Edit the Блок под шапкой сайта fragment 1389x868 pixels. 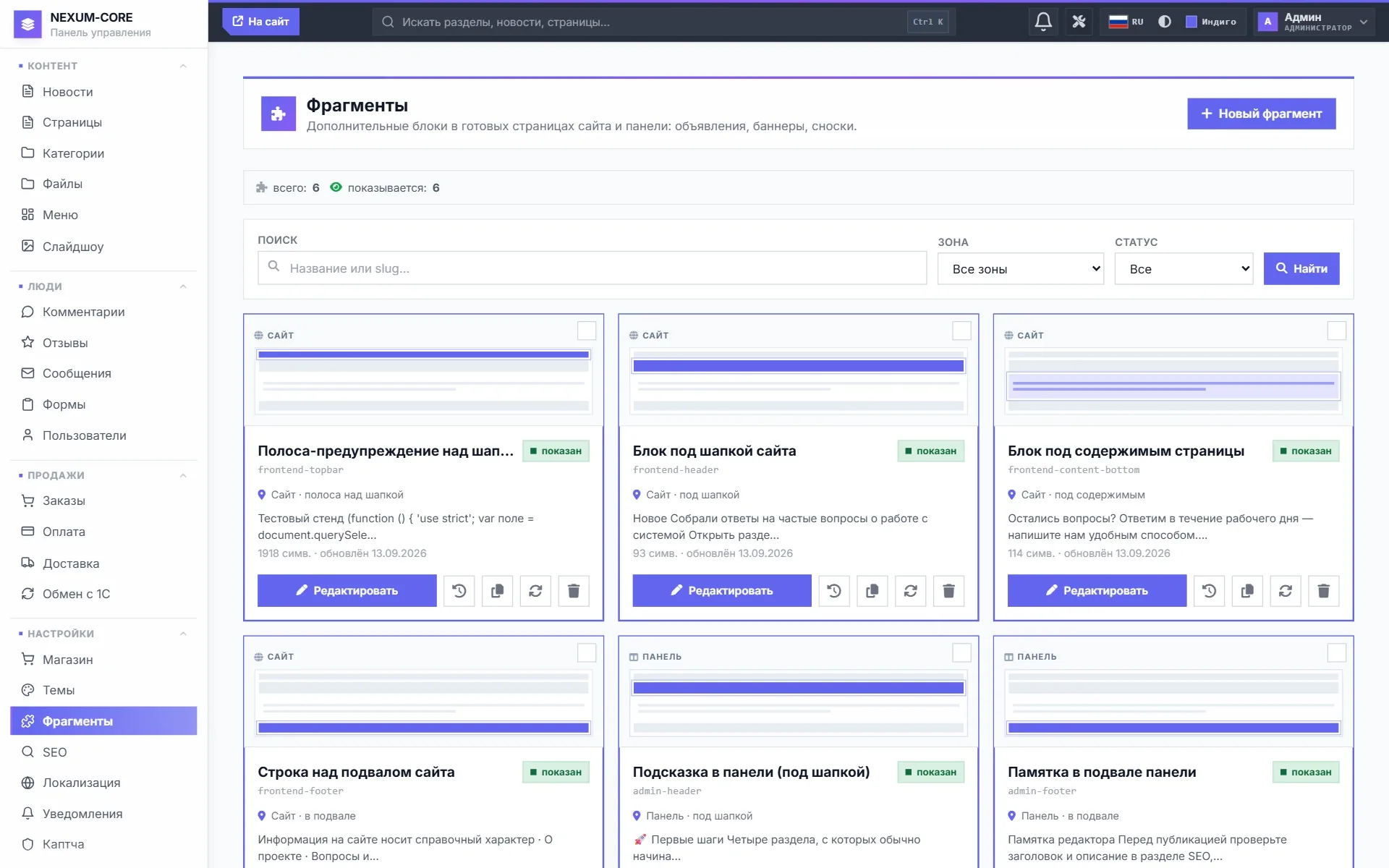point(721,591)
